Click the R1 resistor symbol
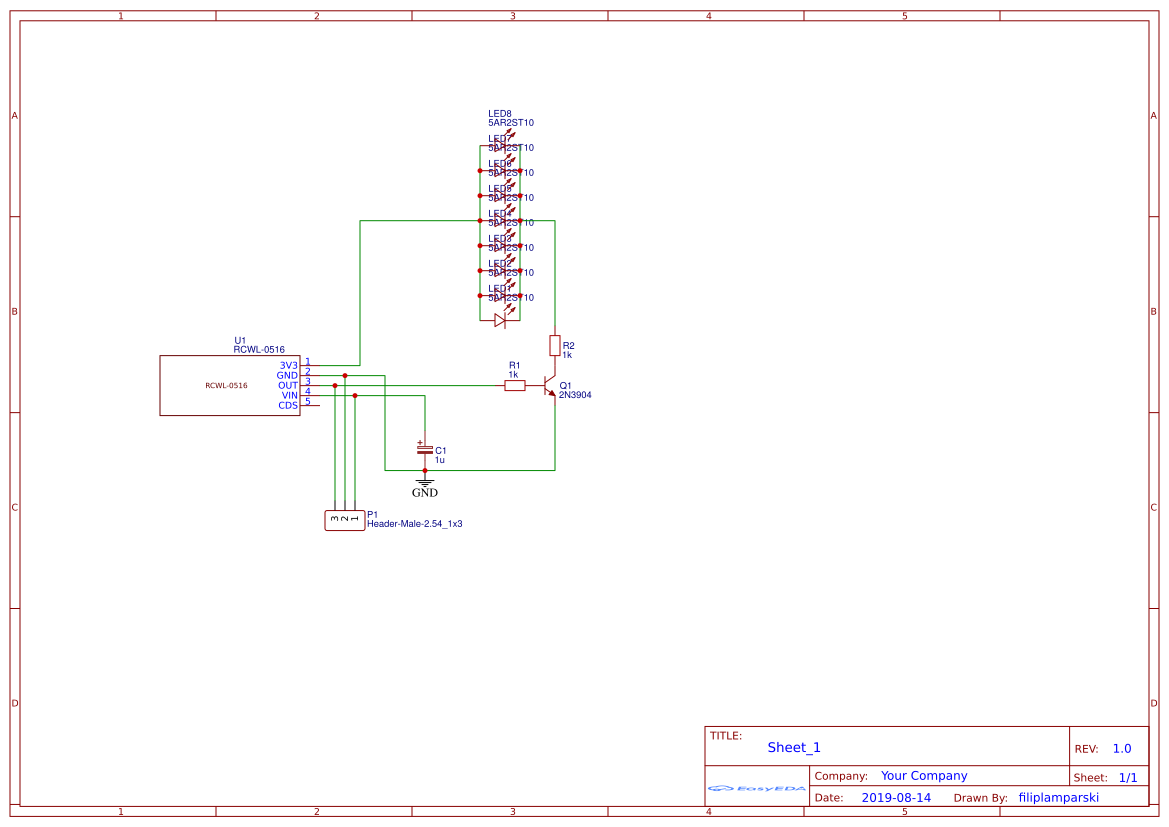 (x=514, y=385)
